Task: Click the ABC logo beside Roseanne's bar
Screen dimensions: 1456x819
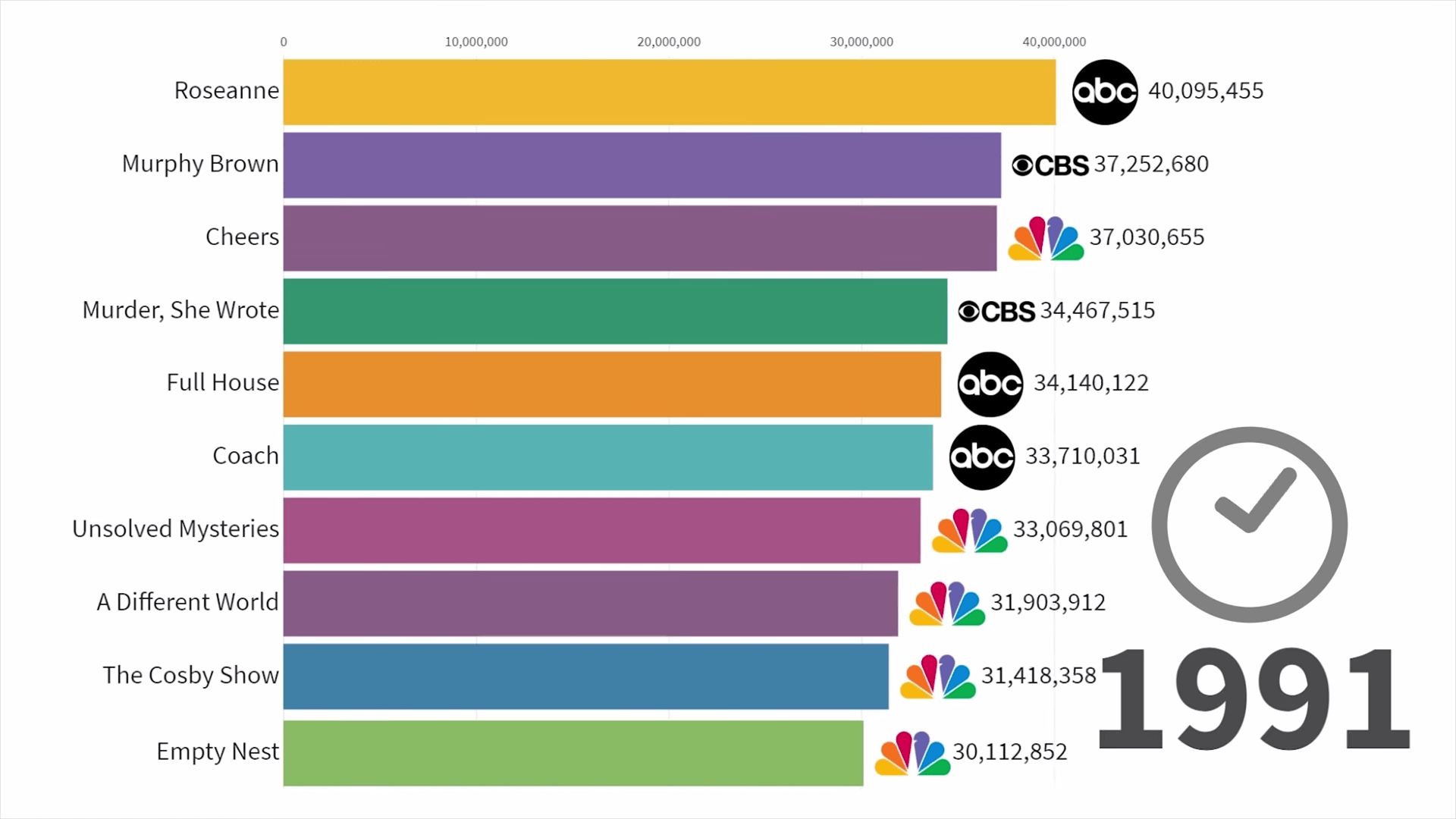Action: (1104, 92)
